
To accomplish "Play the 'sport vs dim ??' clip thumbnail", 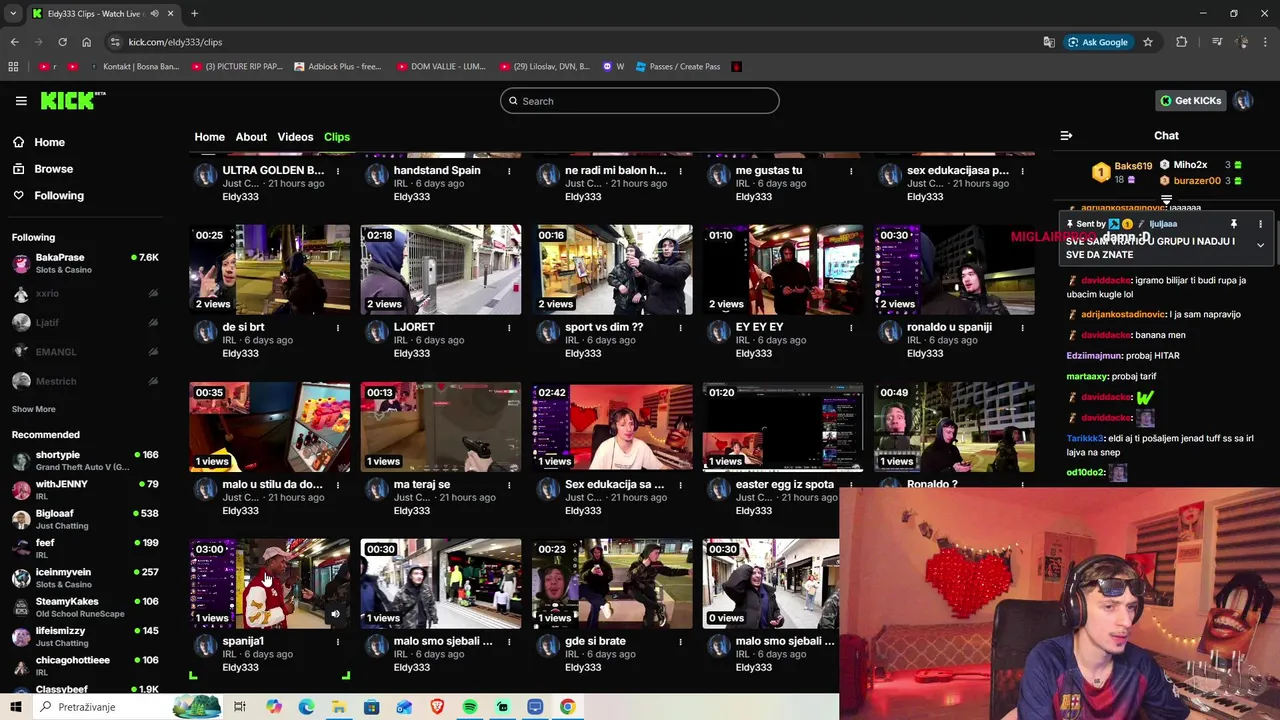I will [x=612, y=270].
